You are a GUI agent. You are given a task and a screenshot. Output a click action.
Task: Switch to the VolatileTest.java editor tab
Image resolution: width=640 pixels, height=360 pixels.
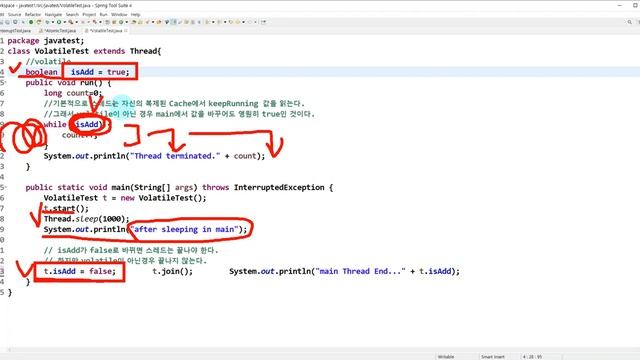click(106, 31)
